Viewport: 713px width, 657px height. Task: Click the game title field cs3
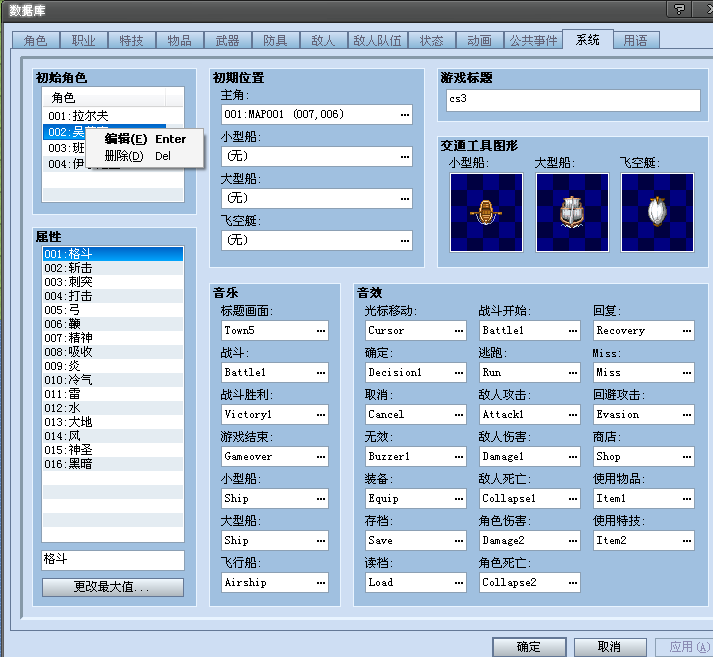(x=573, y=100)
